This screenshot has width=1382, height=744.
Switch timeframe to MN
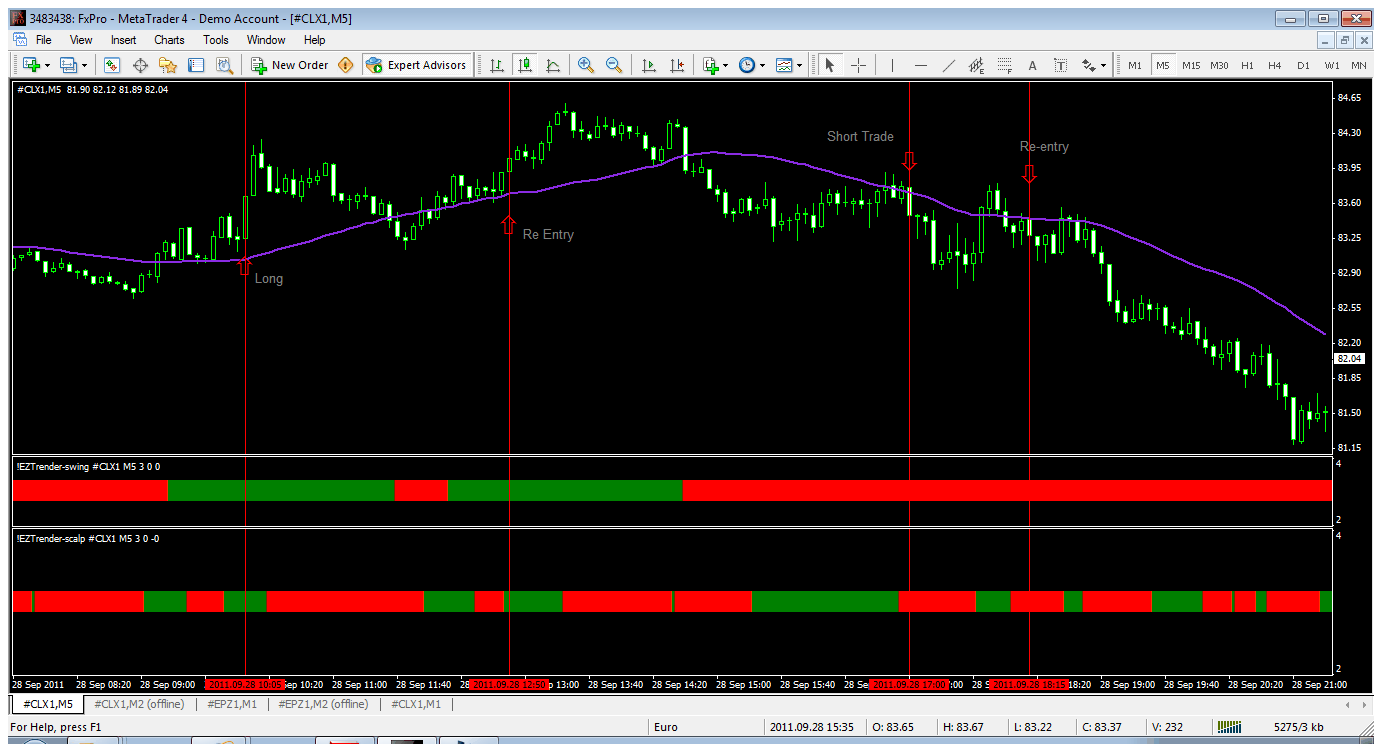pos(1359,65)
